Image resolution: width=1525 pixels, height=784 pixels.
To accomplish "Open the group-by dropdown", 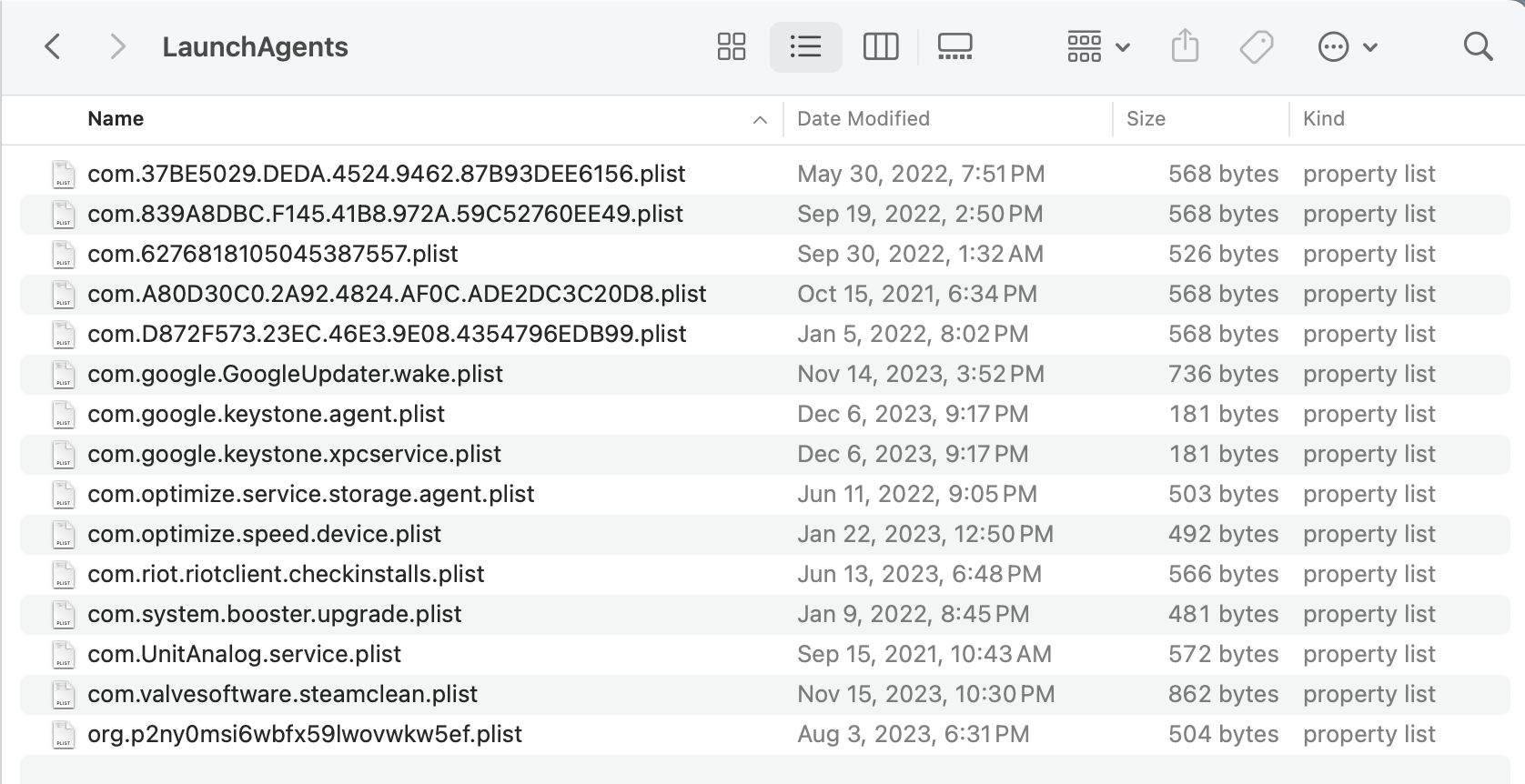I will 1096,46.
